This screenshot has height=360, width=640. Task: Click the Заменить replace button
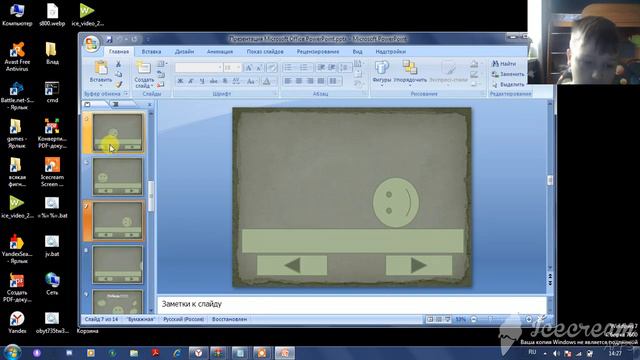coord(508,74)
